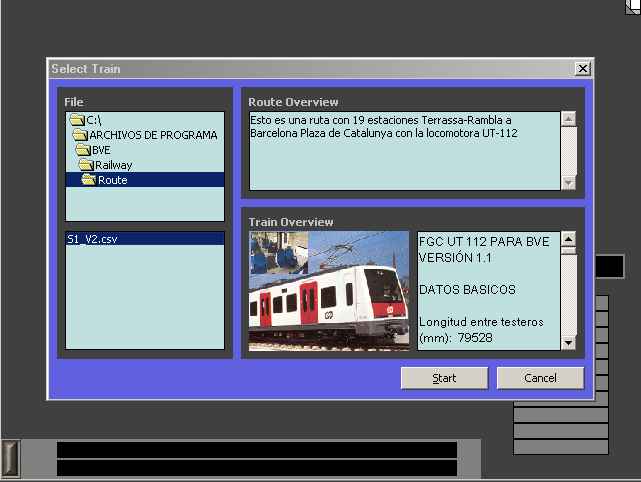Select the S1_V2.csv route file
Image resolution: width=641 pixels, height=482 pixels.
[92, 239]
